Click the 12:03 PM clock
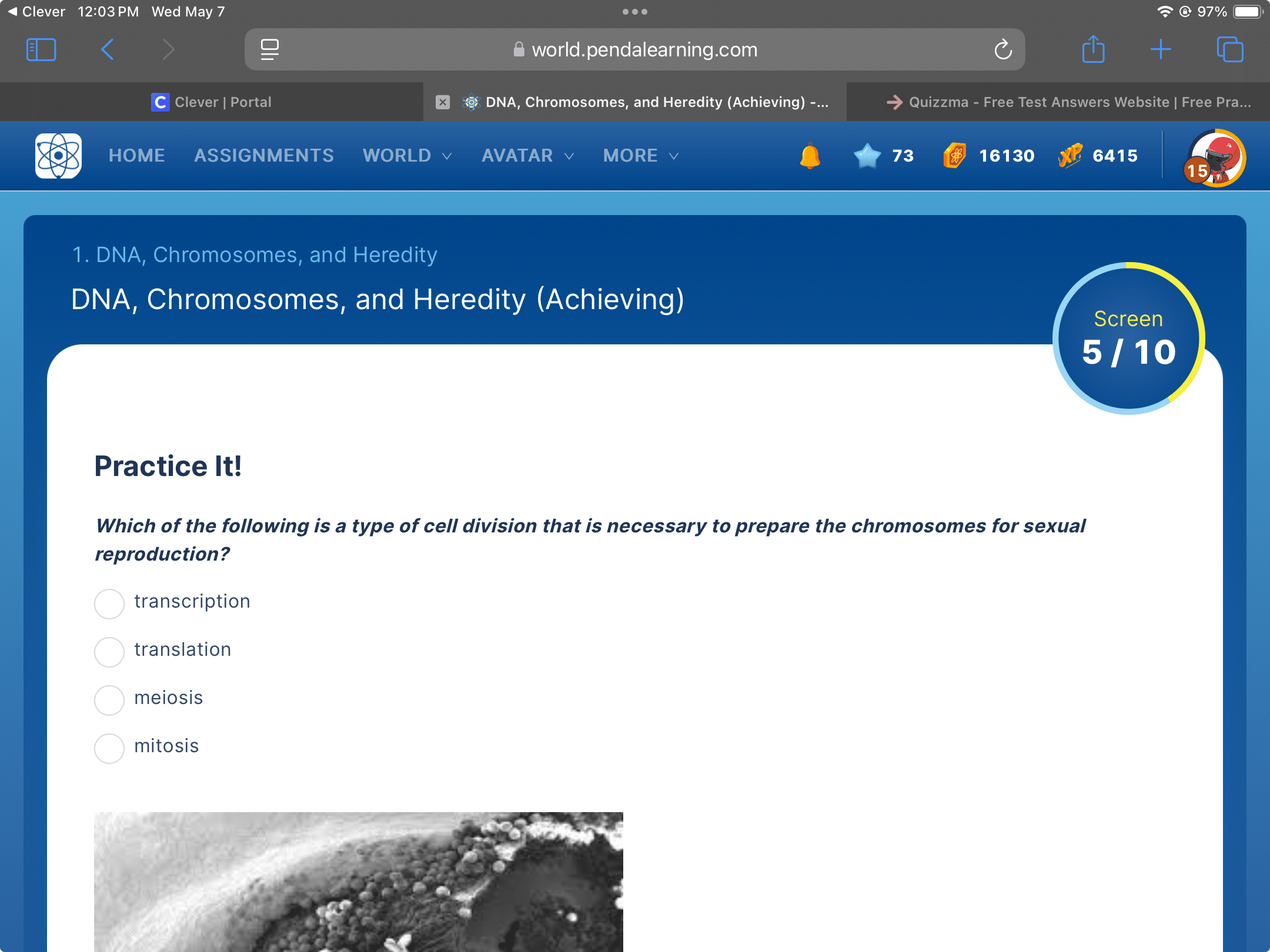Viewport: 1270px width, 952px height. [108, 12]
